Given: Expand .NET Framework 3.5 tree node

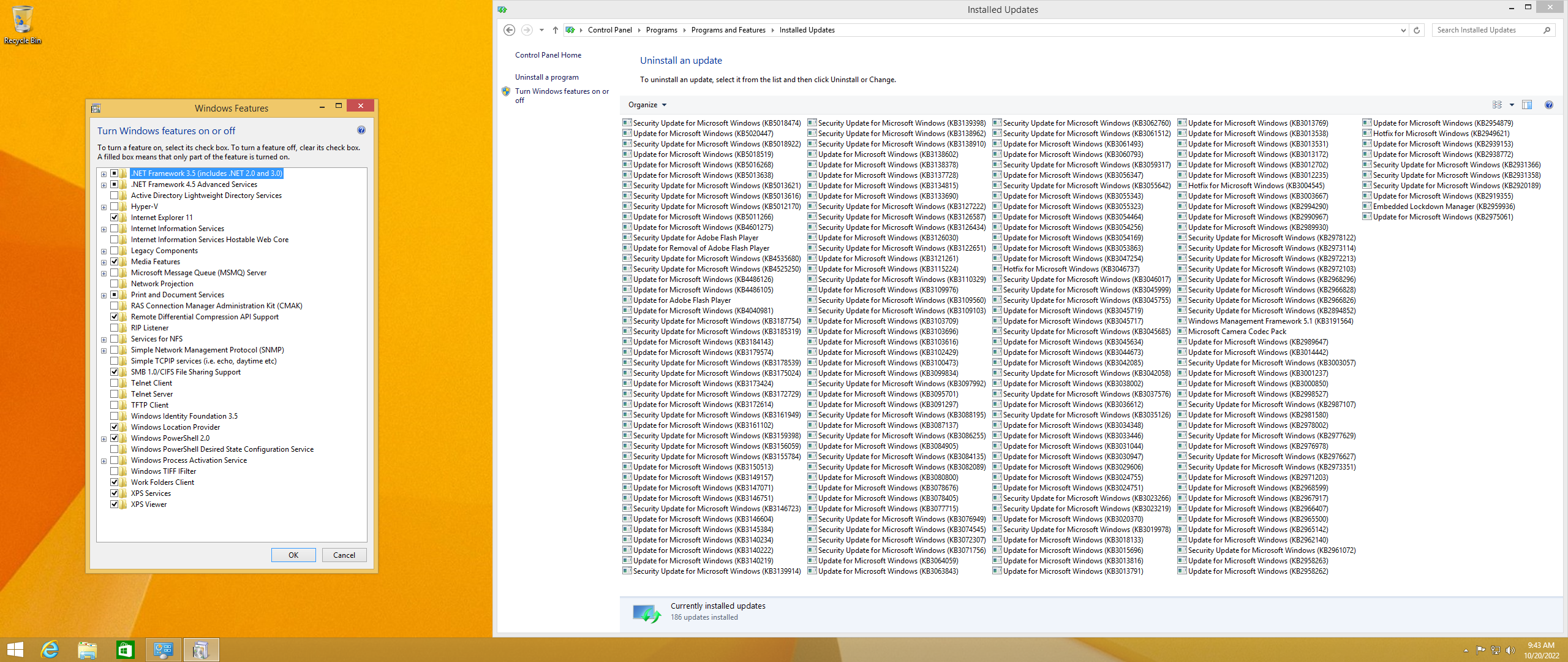Looking at the screenshot, I should (x=104, y=174).
